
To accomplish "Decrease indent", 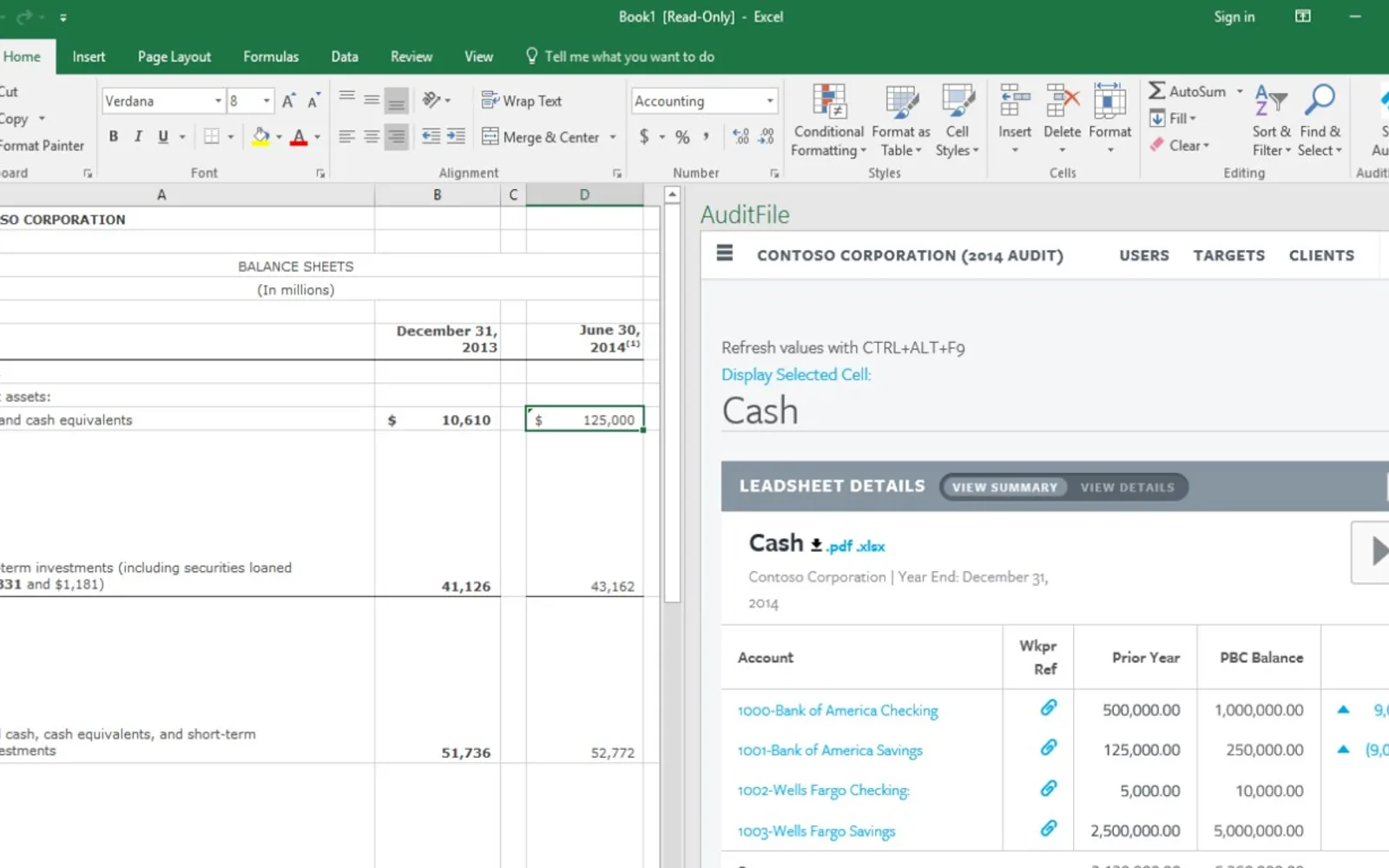I will pyautogui.click(x=431, y=136).
